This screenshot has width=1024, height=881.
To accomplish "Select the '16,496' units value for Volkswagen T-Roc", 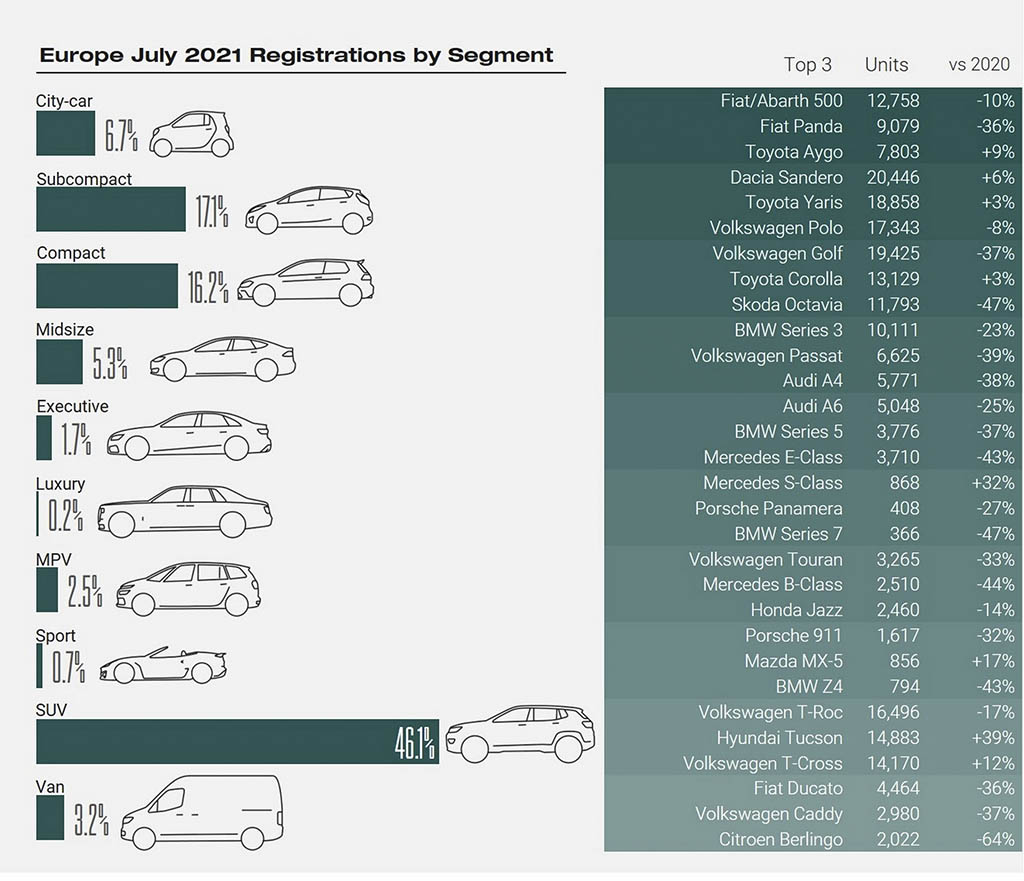I will [893, 712].
